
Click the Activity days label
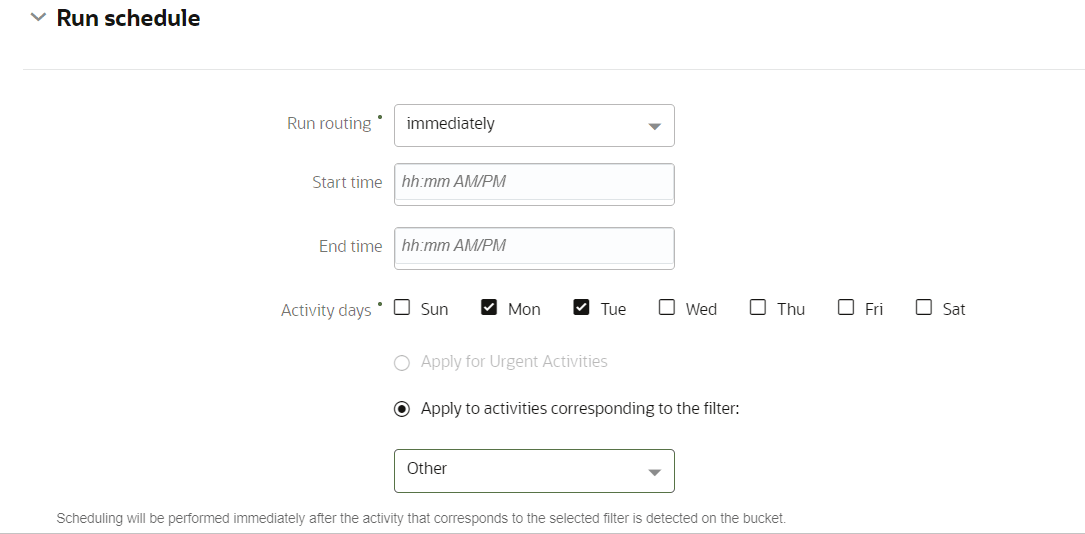326,311
